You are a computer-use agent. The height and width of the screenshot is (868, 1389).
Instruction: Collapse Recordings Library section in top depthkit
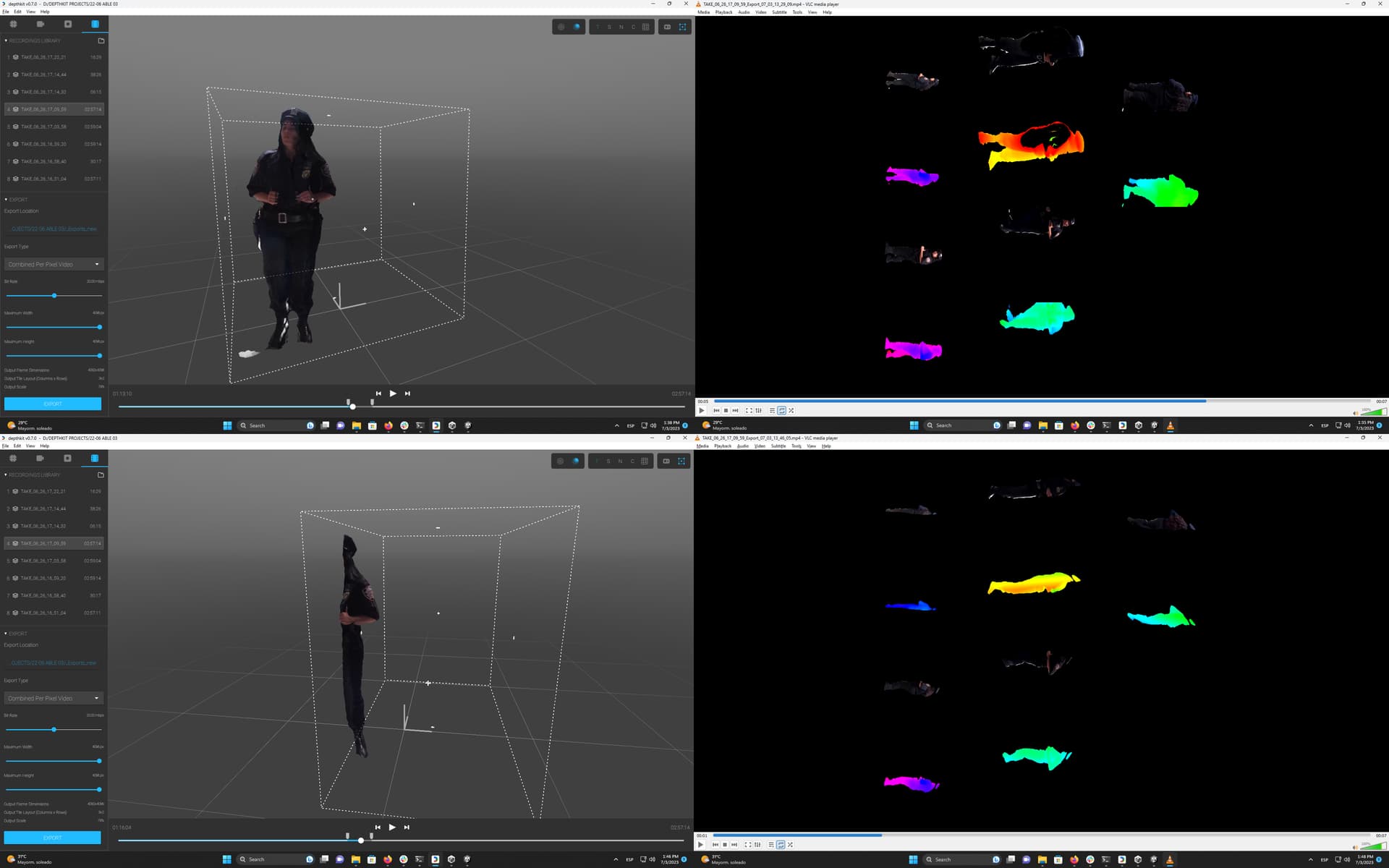(x=6, y=41)
